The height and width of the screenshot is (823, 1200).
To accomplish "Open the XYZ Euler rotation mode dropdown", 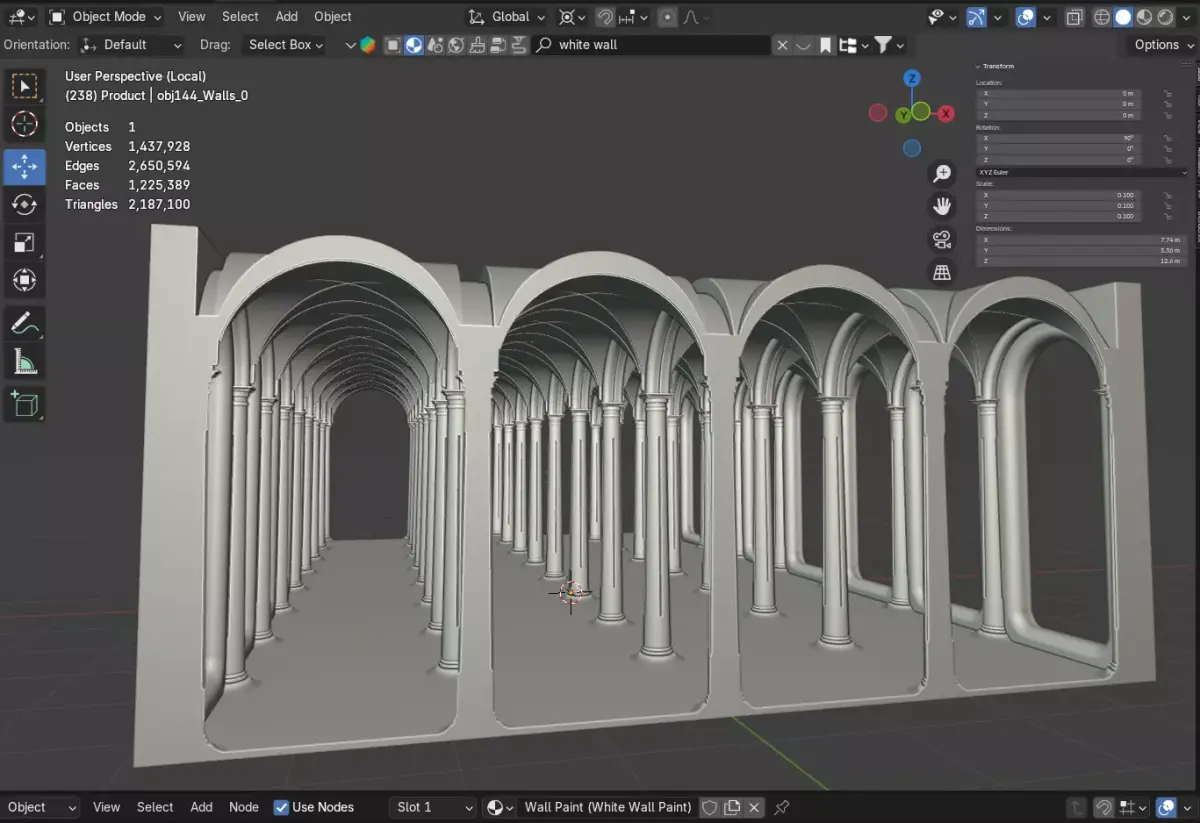I will point(1083,172).
